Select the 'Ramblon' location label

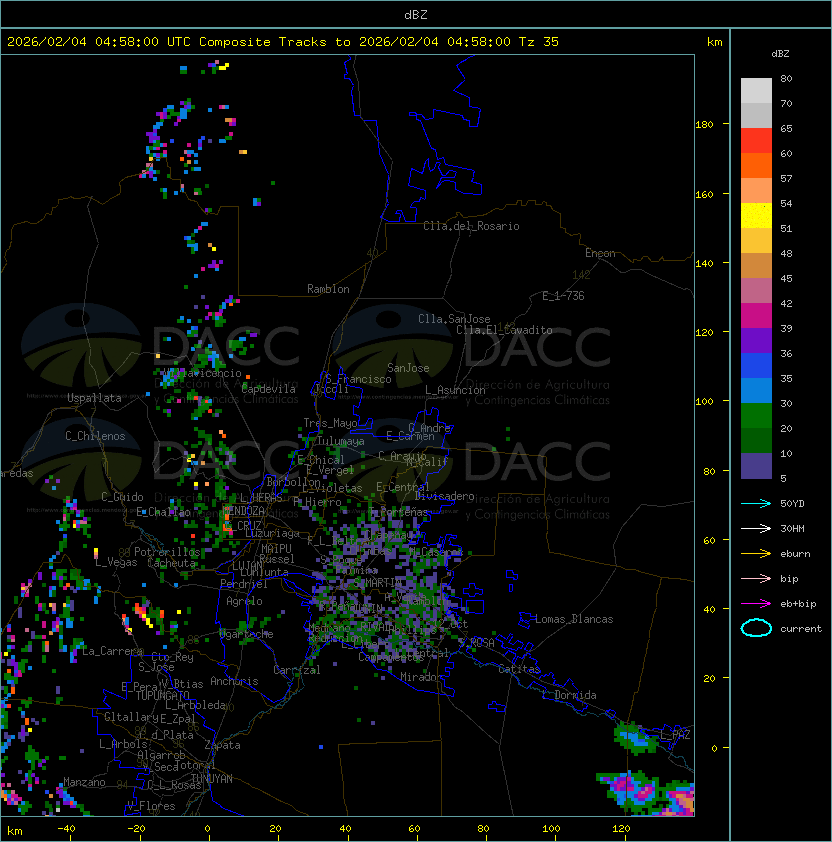coord(328,289)
